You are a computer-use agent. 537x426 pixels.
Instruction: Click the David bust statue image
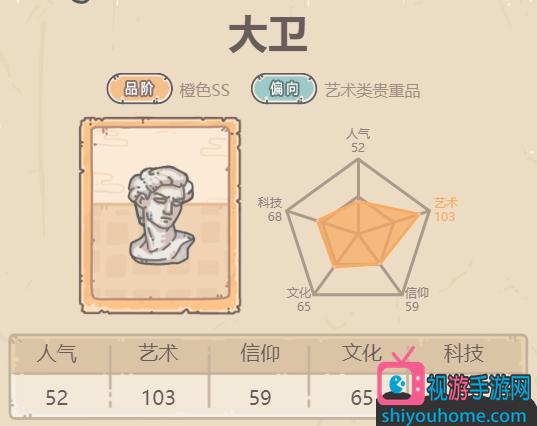click(161, 215)
